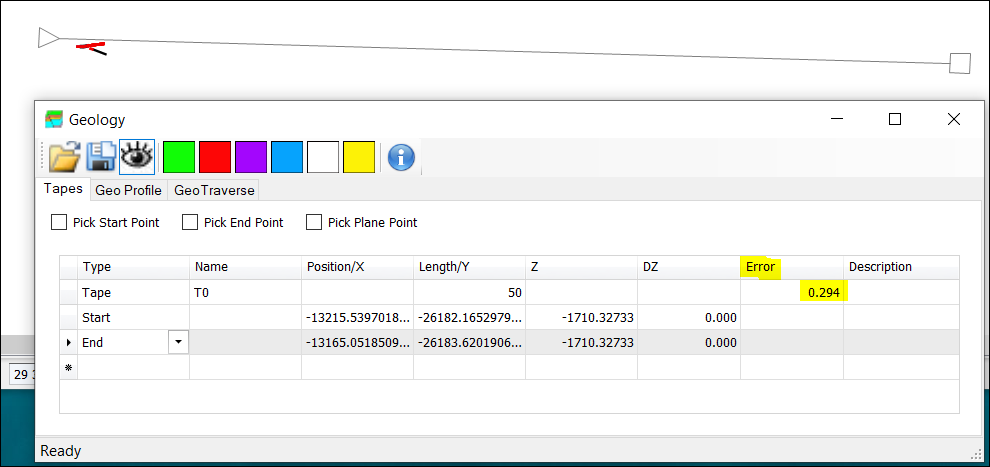Maximize the Geology window
990x467 pixels.
895,119
